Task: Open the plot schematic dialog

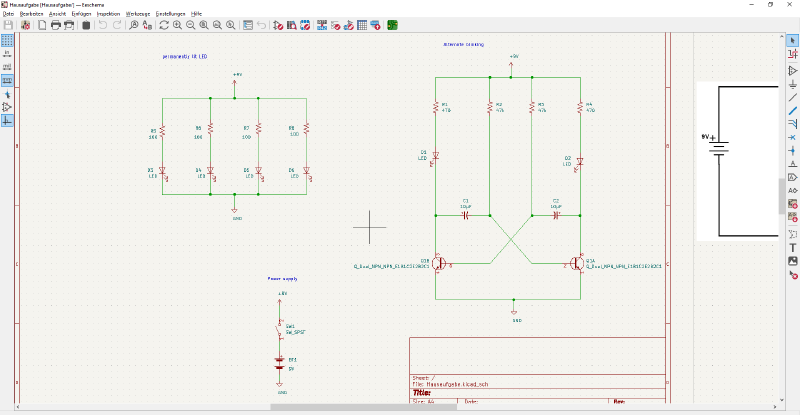Action: pos(69,25)
